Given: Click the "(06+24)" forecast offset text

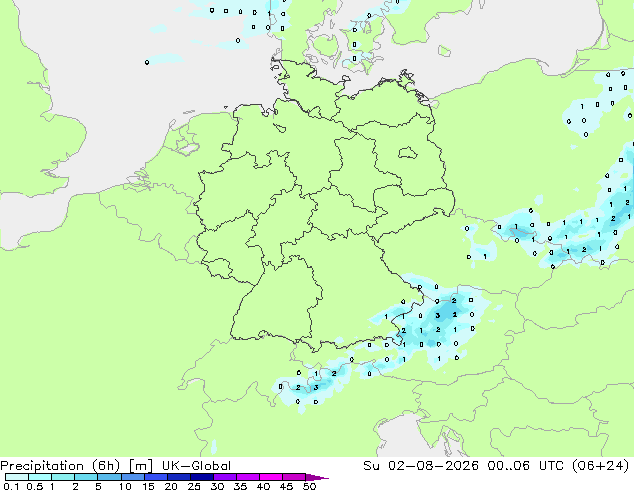Looking at the screenshot, I should [x=601, y=466].
